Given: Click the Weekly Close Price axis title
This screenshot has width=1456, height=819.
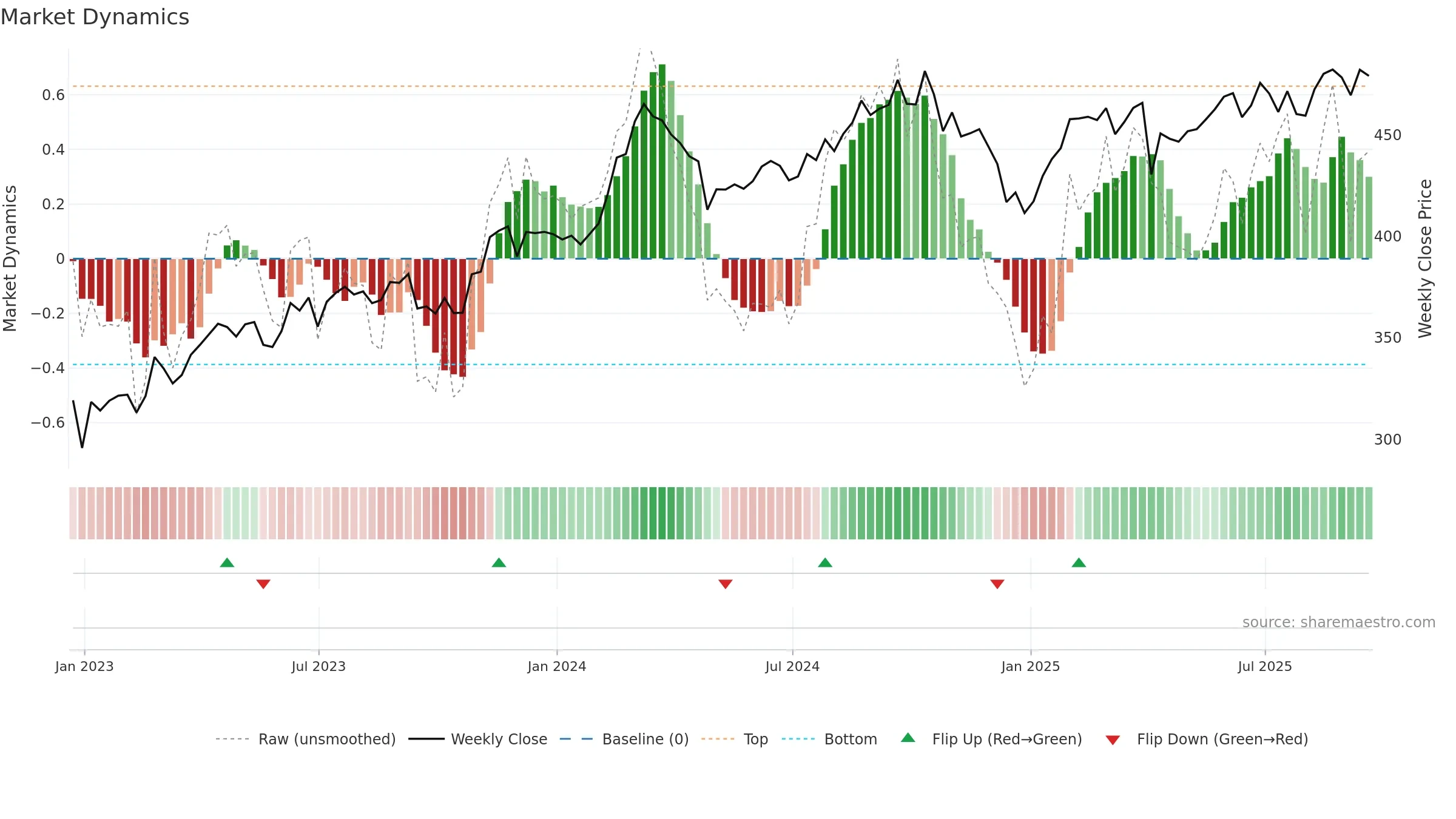Looking at the screenshot, I should pos(1425,258).
